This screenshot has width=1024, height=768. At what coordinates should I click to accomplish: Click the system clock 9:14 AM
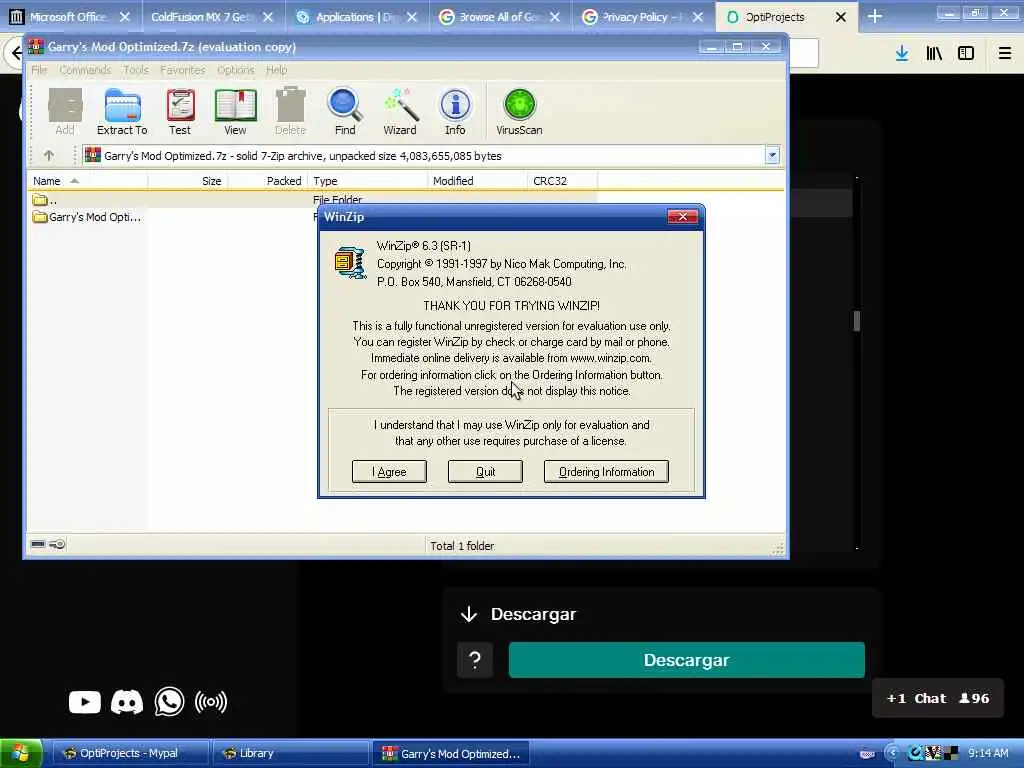(x=988, y=753)
